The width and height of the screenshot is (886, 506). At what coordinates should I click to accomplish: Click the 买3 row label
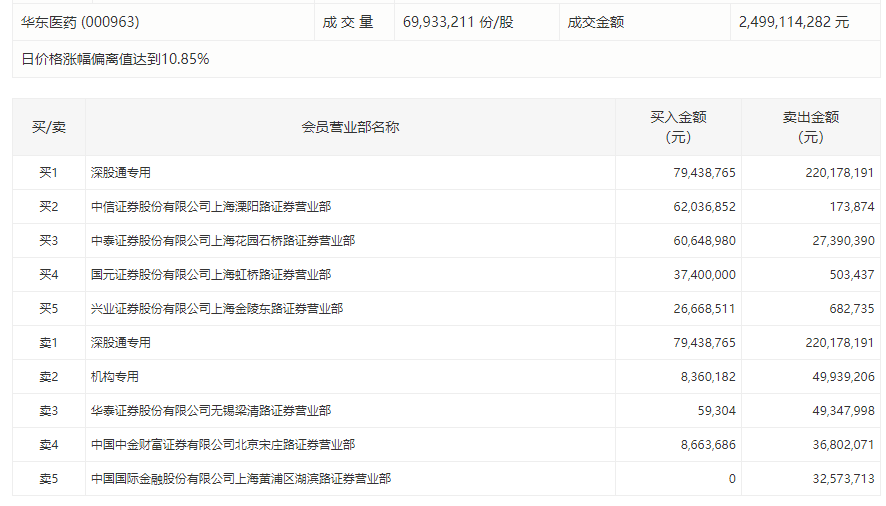tap(49, 240)
